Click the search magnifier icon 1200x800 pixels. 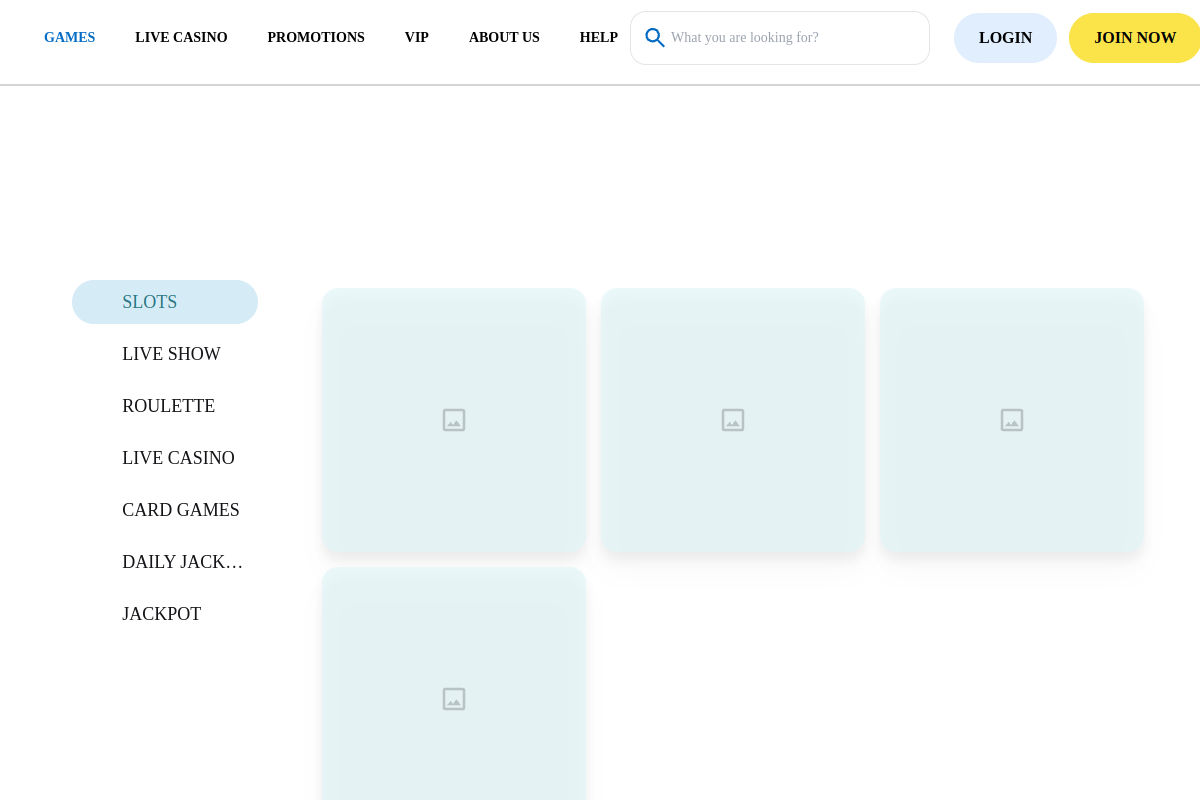654,38
